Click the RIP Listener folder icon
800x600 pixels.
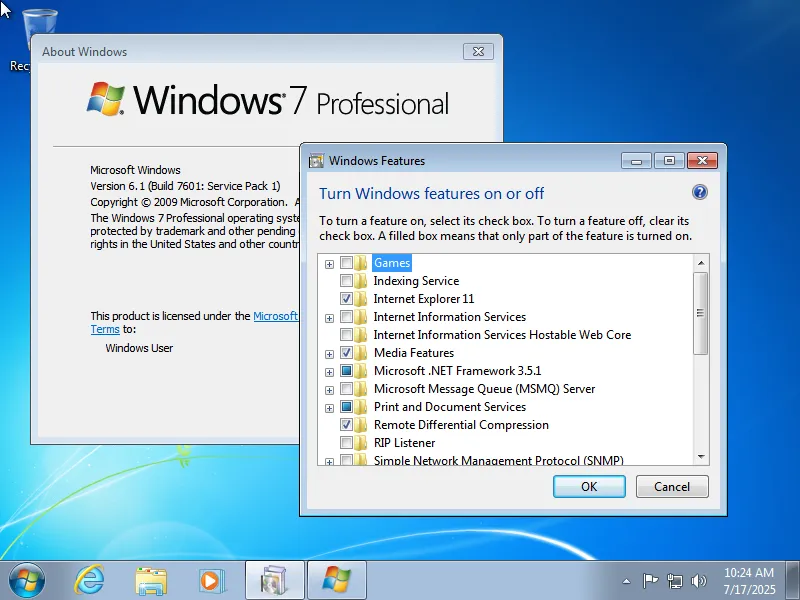[x=361, y=442]
